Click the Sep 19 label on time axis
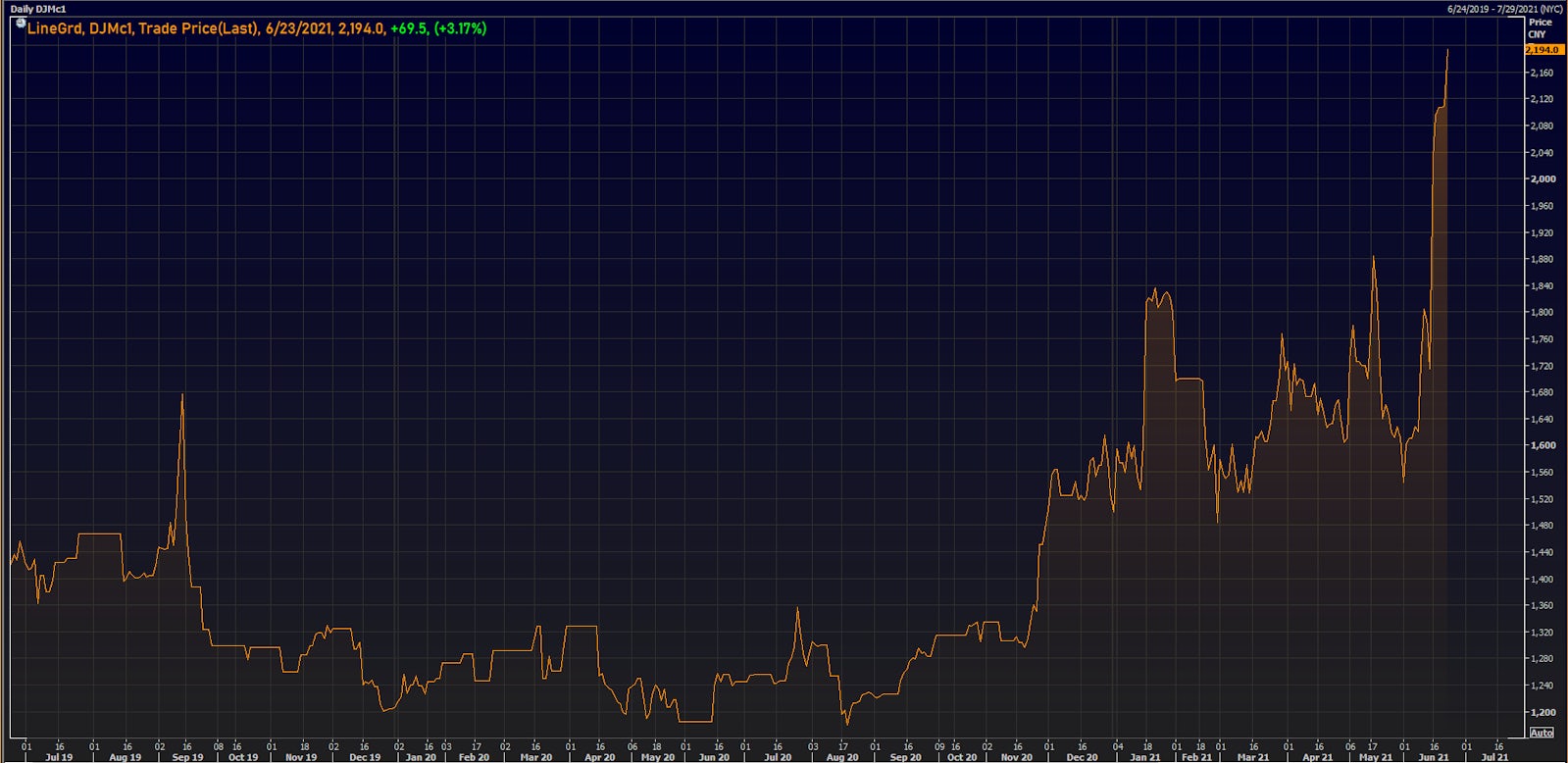The height and width of the screenshot is (763, 1568). point(187,757)
